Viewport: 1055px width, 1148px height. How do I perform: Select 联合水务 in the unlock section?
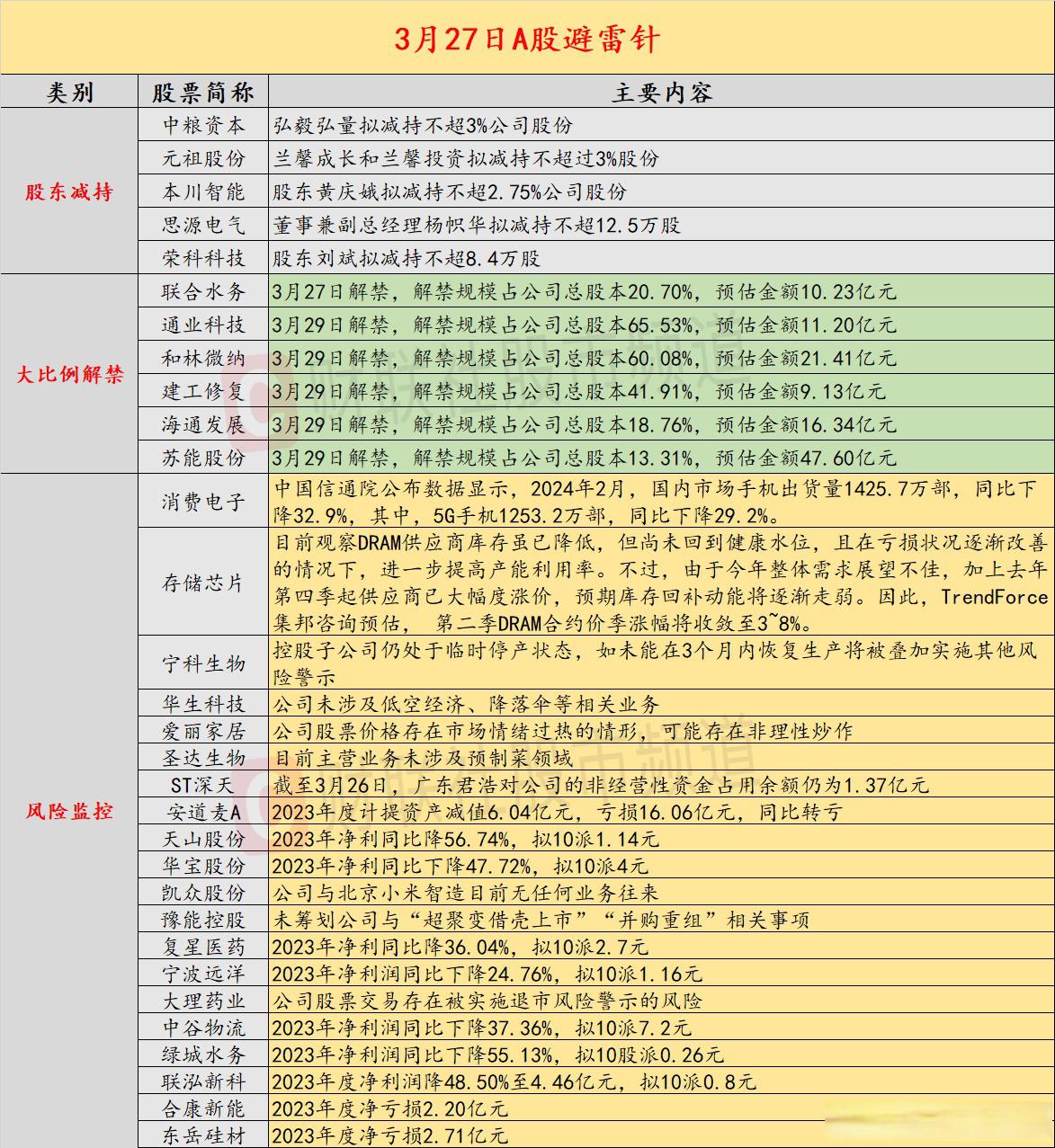(x=203, y=291)
